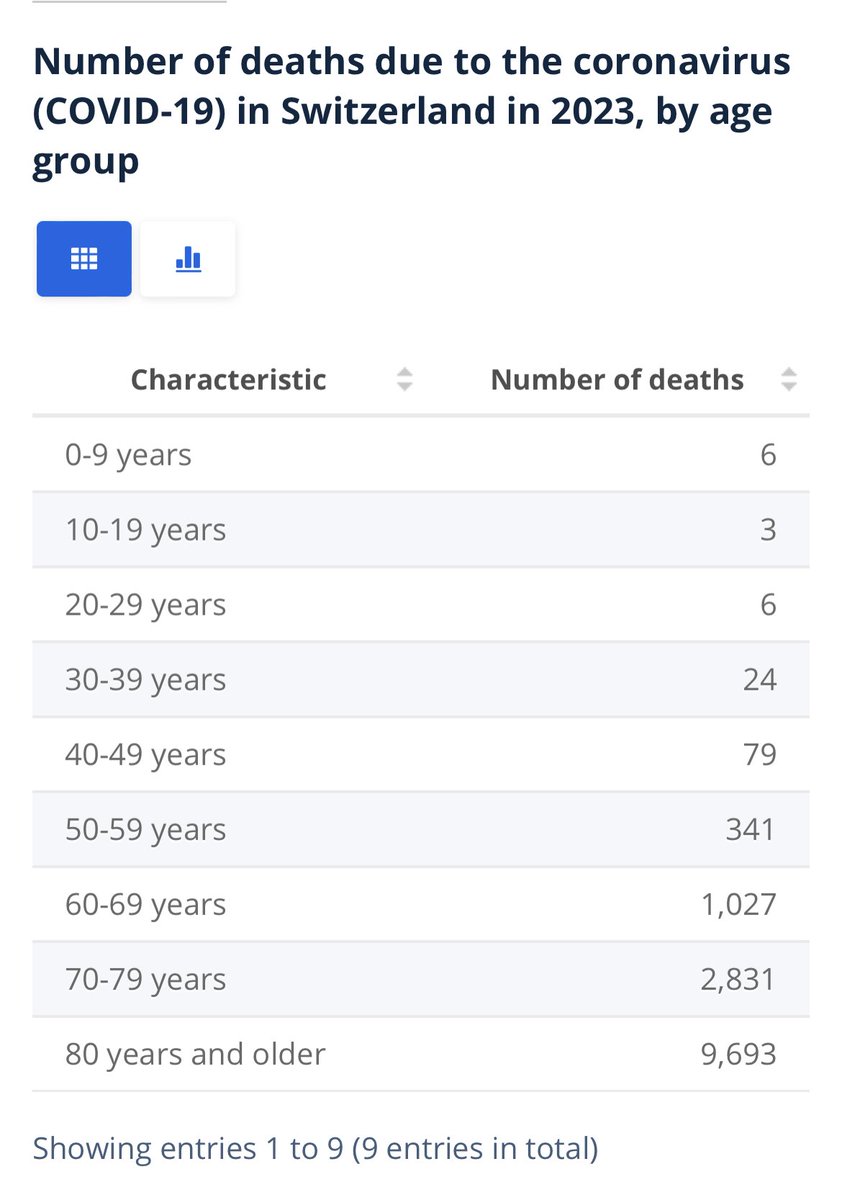
Task: Select the Number of deaths column header
Action: [x=617, y=380]
